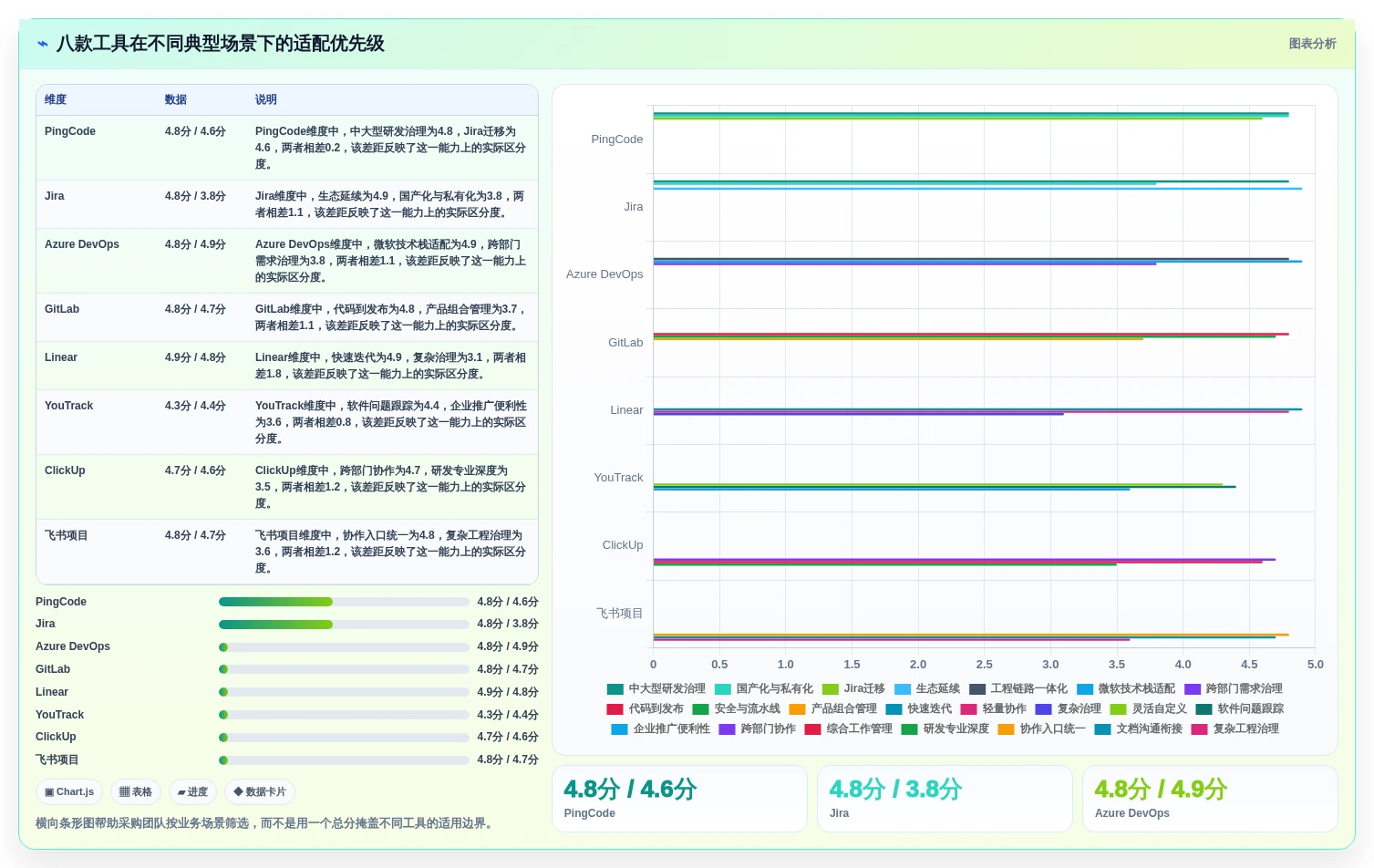Click the YouTrack progress bar
Image resolution: width=1374 pixels, height=868 pixels.
[x=344, y=715]
